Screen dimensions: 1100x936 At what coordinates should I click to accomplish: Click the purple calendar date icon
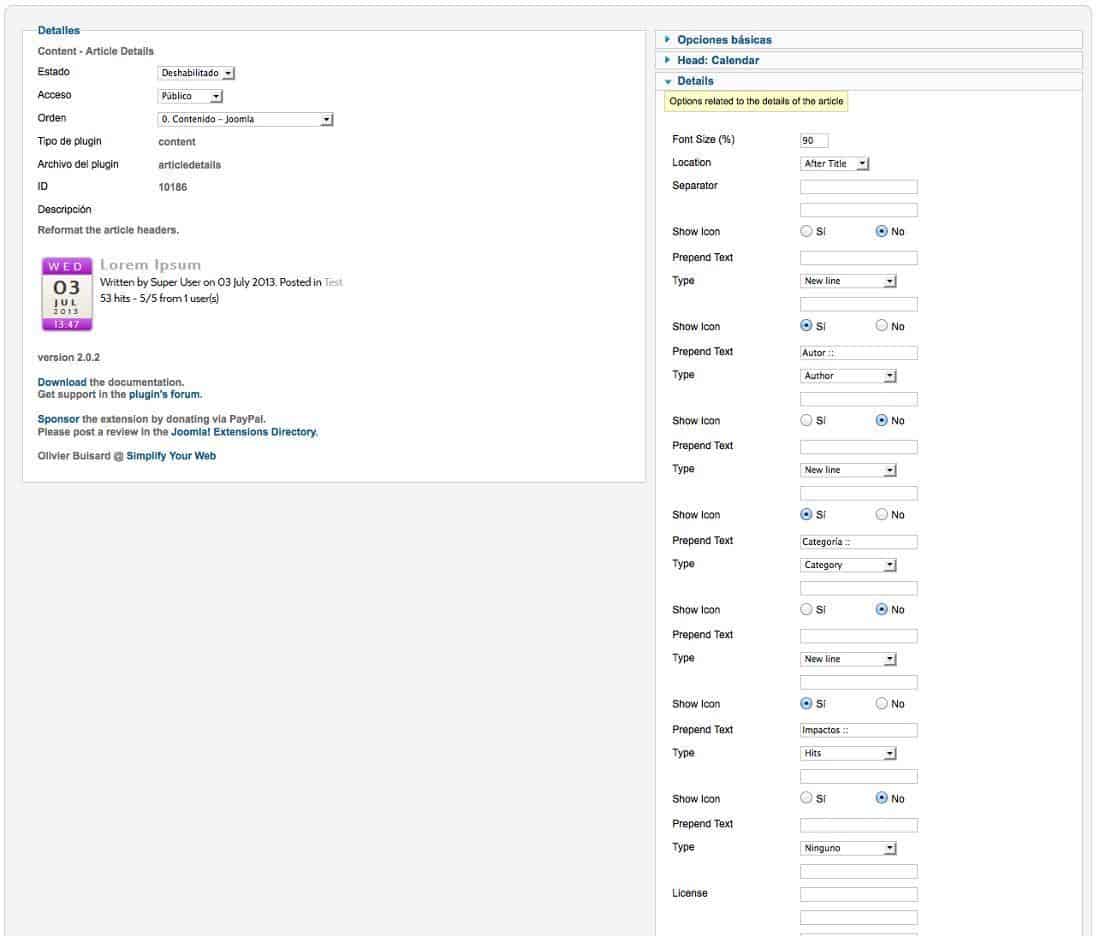[67, 294]
